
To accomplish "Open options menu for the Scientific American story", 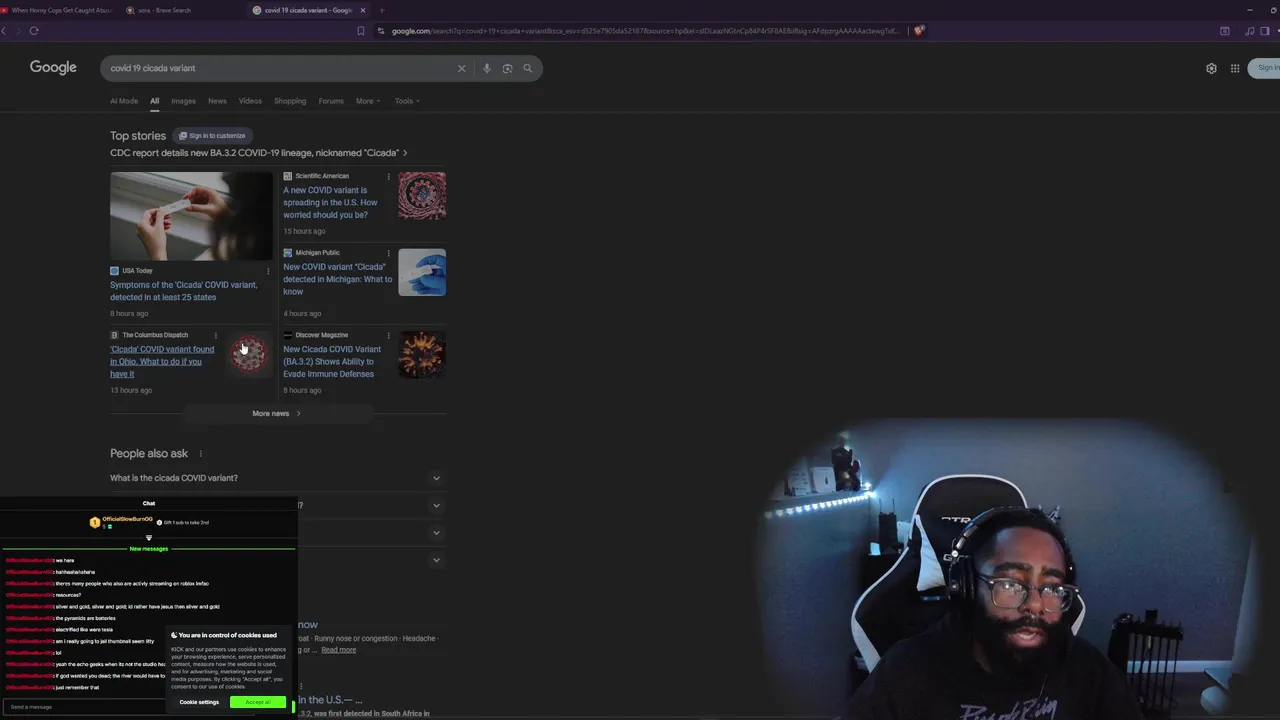I will [x=388, y=177].
